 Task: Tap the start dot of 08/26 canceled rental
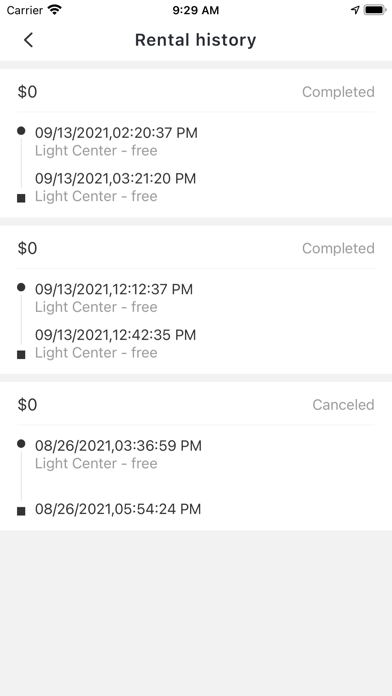pos(21,443)
